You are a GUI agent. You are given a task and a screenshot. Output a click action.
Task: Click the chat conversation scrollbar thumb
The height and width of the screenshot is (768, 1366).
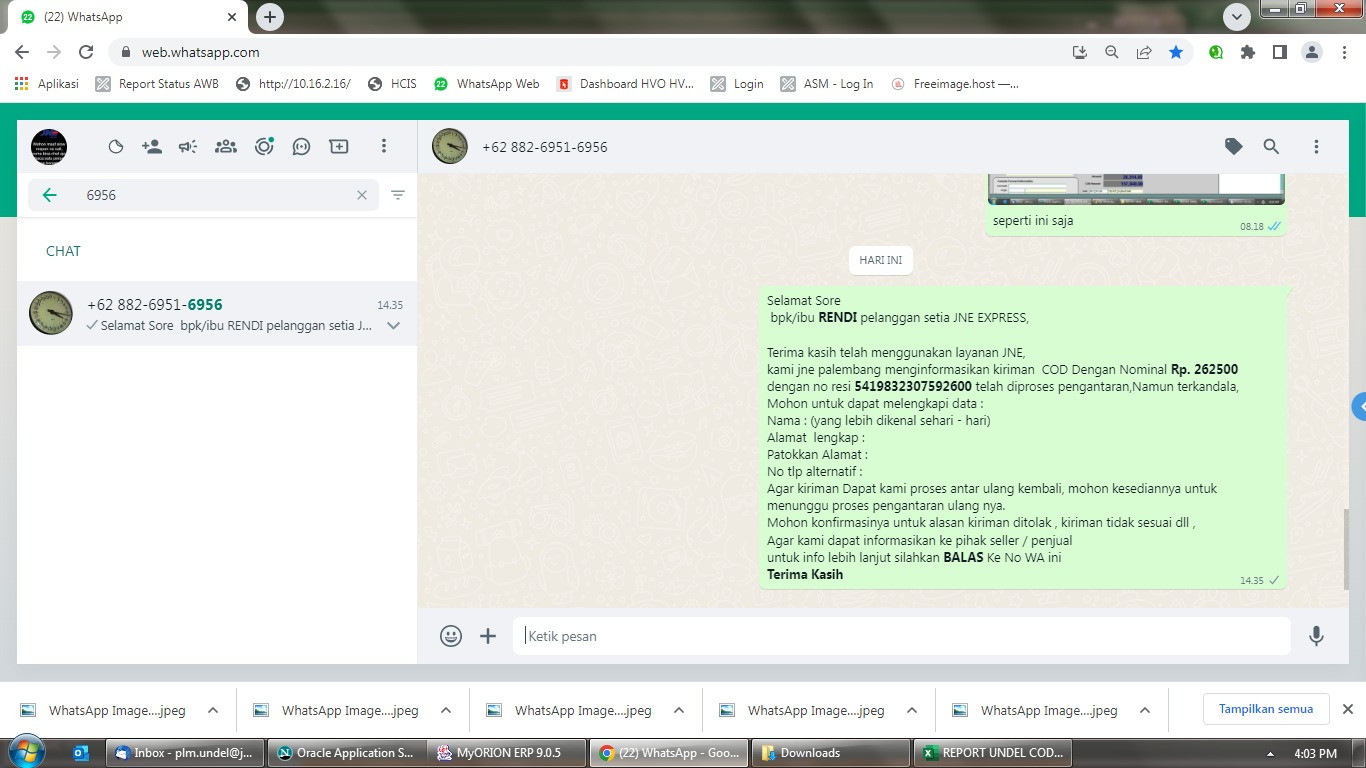[x=1346, y=550]
